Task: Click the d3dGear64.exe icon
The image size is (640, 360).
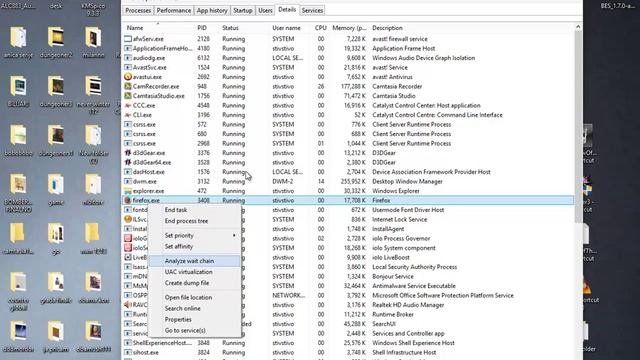Action: pos(128,162)
